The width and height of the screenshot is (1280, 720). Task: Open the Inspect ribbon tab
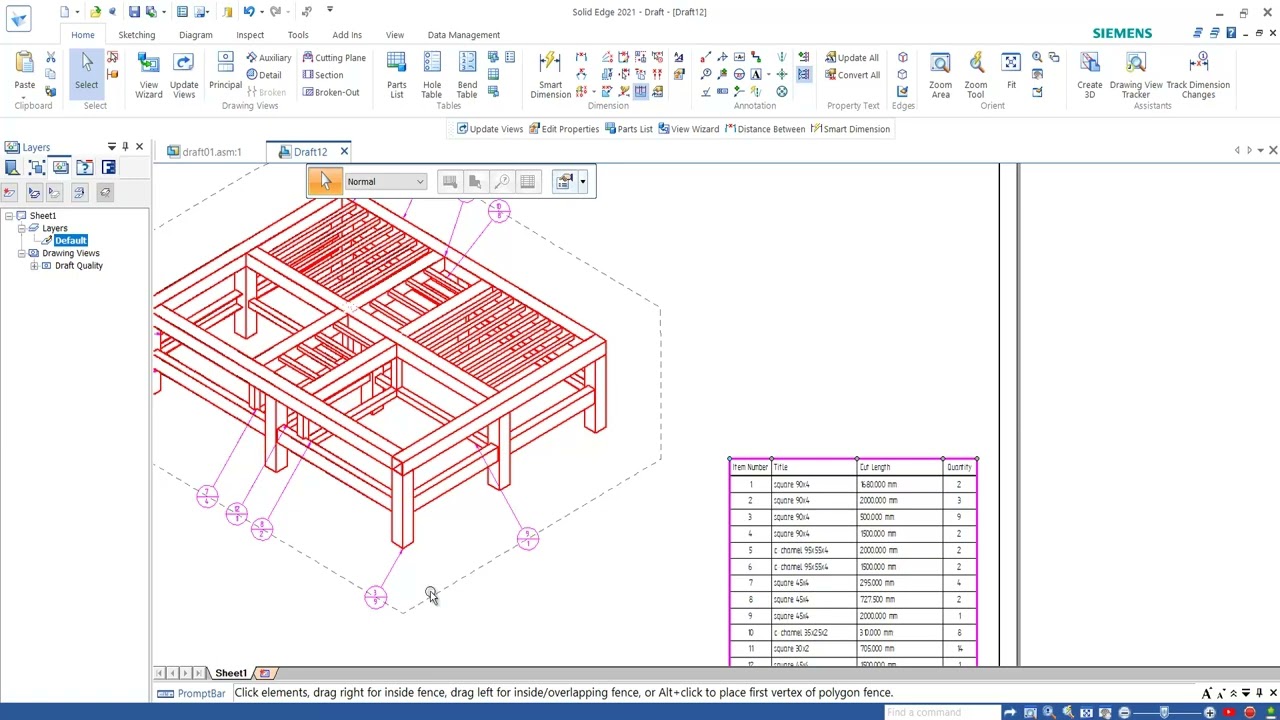pos(250,35)
